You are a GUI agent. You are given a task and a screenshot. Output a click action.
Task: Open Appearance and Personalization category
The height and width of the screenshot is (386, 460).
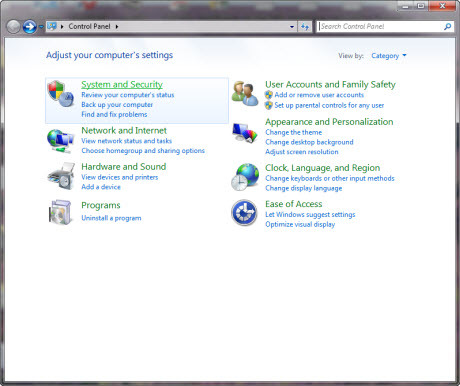[329, 122]
